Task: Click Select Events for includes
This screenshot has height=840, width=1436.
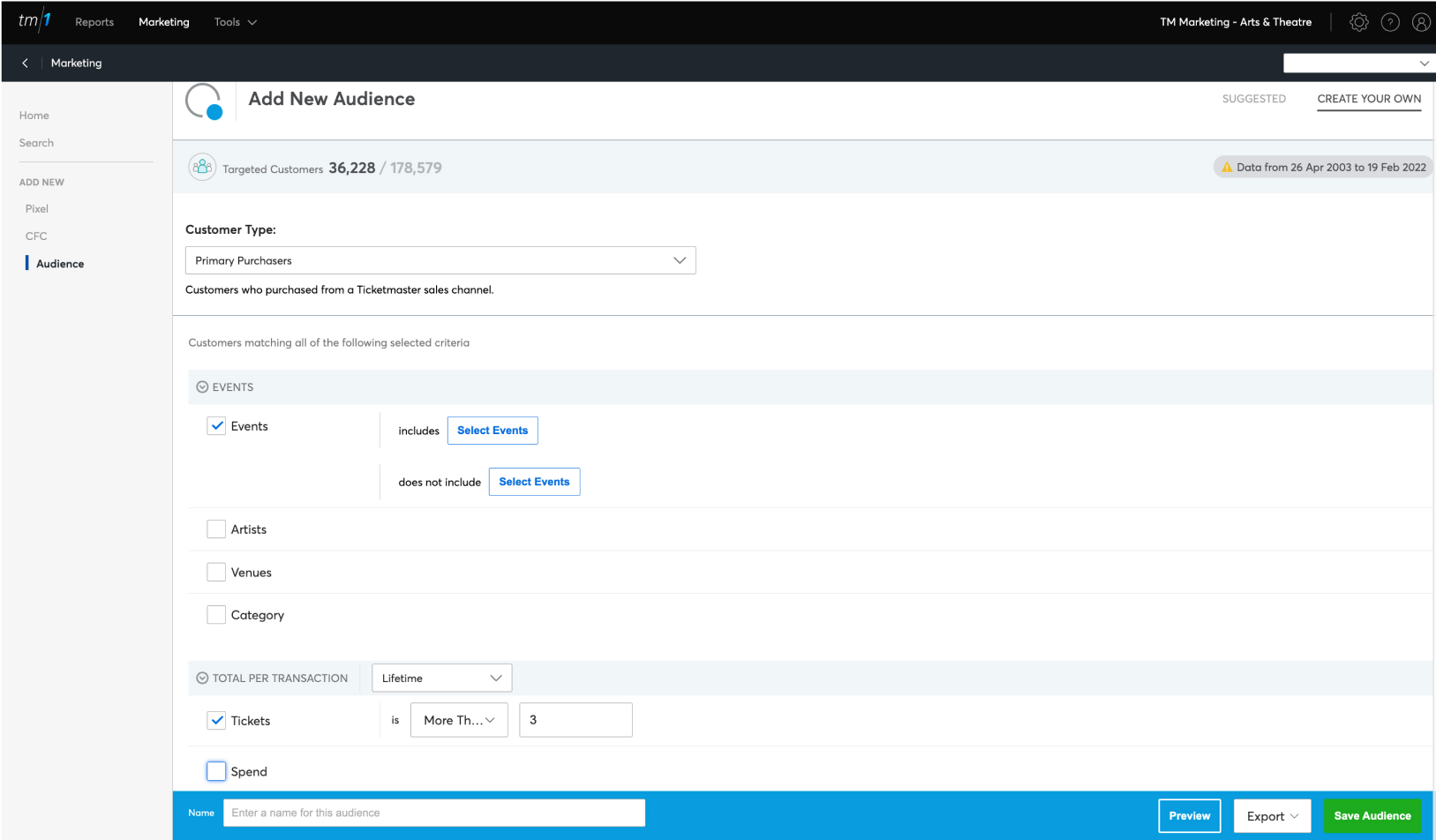Action: coord(492,431)
